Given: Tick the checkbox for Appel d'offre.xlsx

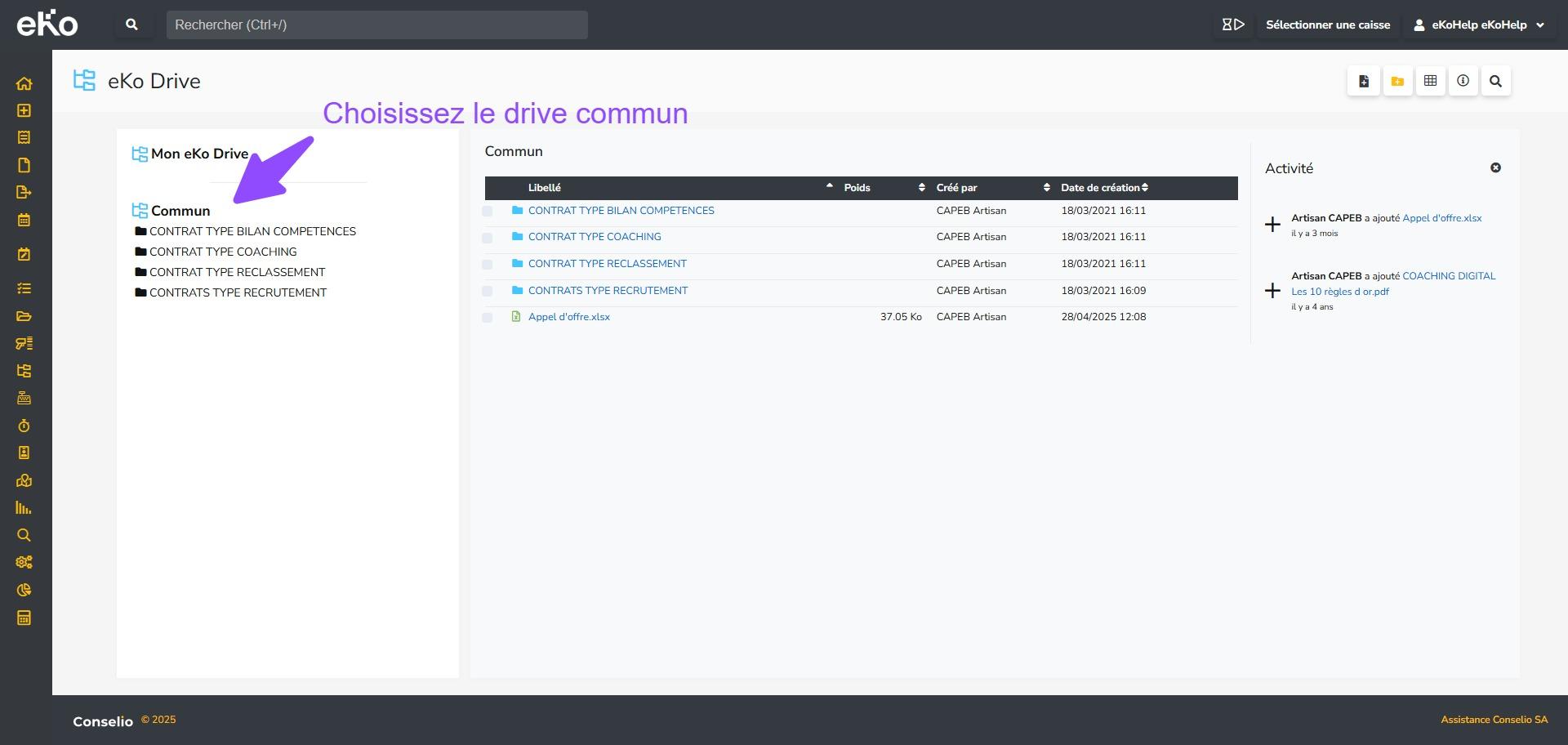Looking at the screenshot, I should [488, 318].
